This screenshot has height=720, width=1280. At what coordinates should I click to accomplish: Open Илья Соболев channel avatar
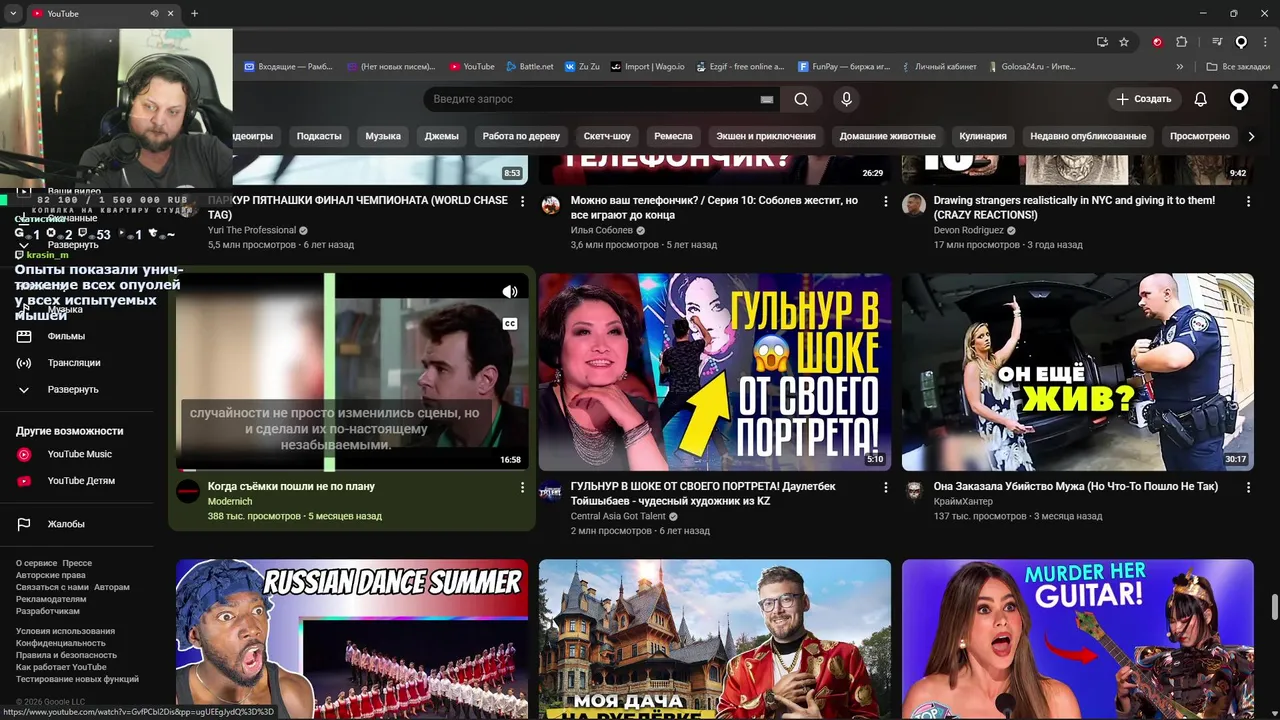click(551, 205)
